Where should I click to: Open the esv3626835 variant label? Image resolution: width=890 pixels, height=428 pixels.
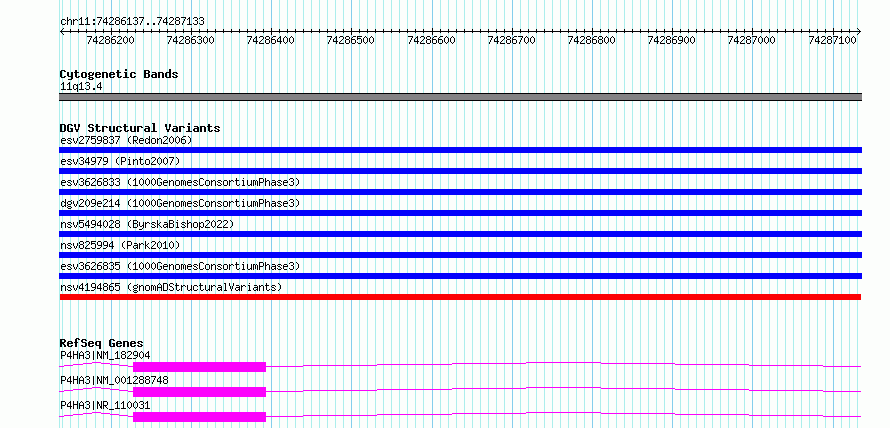pyautogui.click(x=180, y=266)
